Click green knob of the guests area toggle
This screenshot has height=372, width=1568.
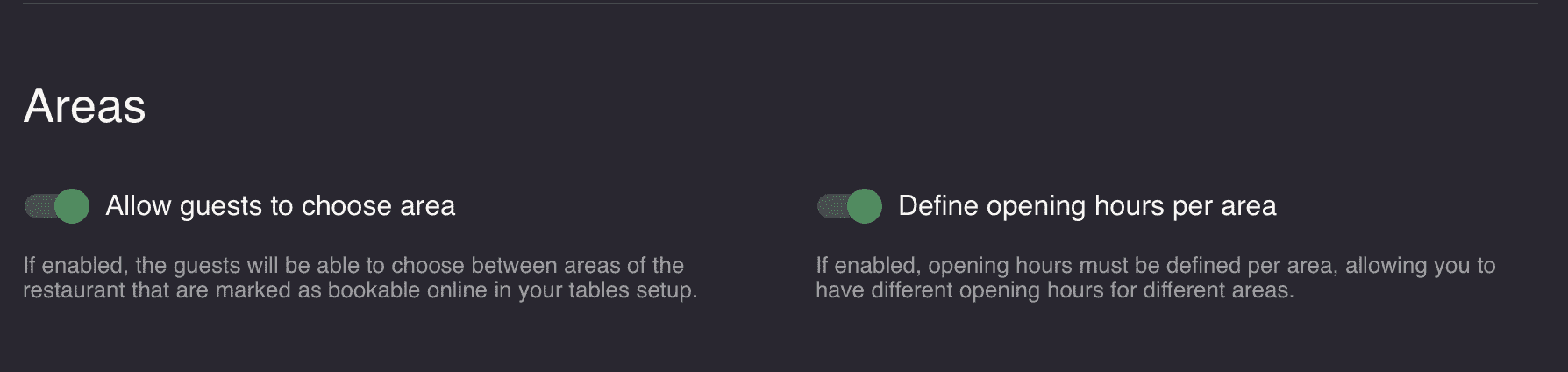pyautogui.click(x=72, y=206)
